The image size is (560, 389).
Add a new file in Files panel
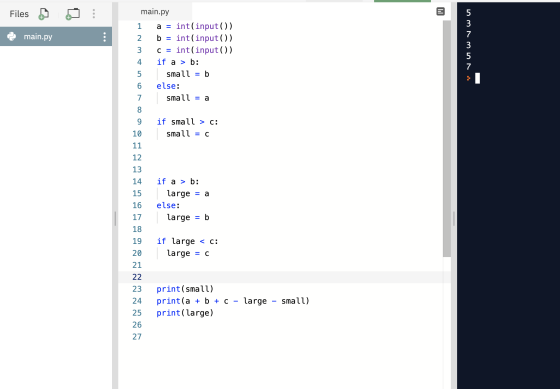click(x=44, y=14)
